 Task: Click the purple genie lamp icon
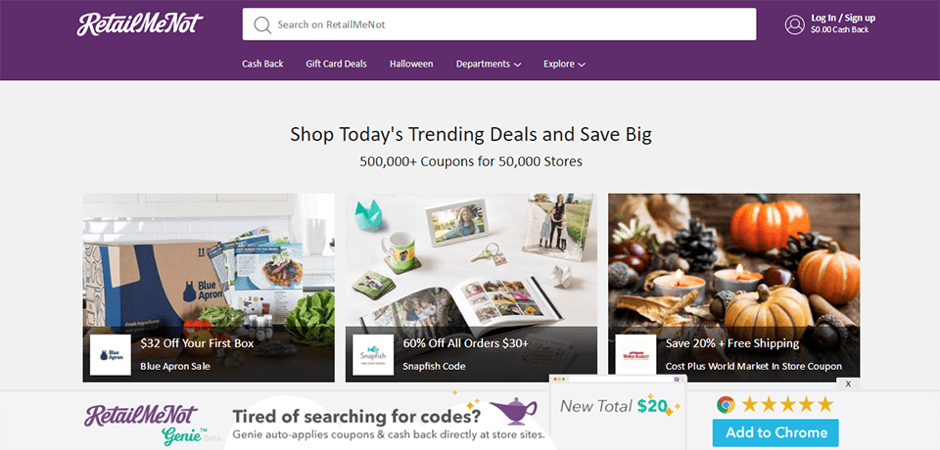(513, 411)
